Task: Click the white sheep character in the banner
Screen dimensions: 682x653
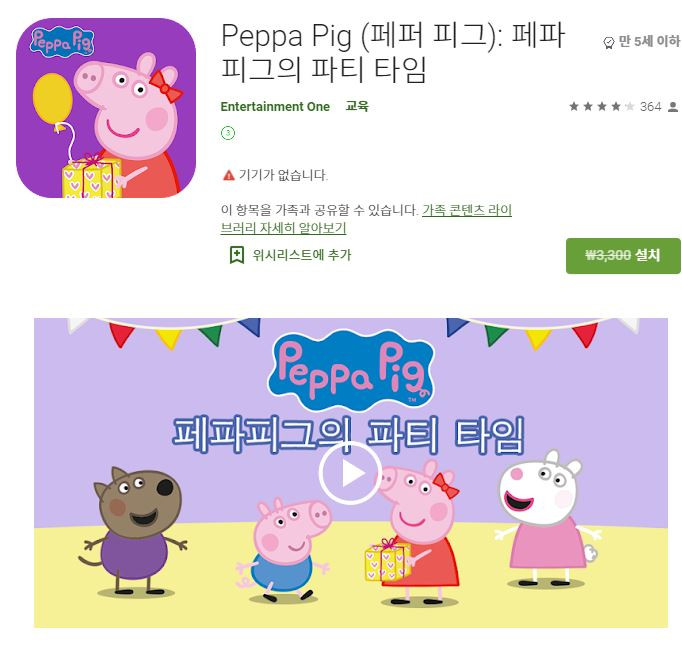Action: [546, 518]
